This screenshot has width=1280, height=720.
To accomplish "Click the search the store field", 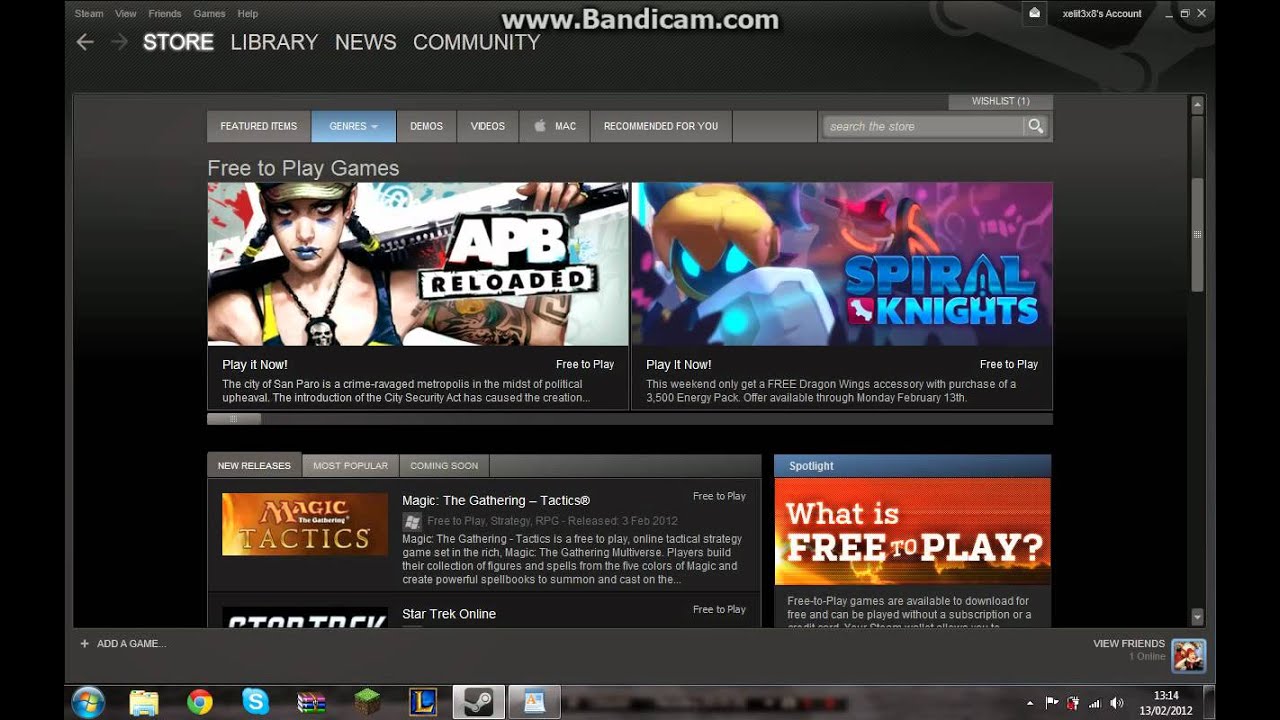I will (x=920, y=126).
